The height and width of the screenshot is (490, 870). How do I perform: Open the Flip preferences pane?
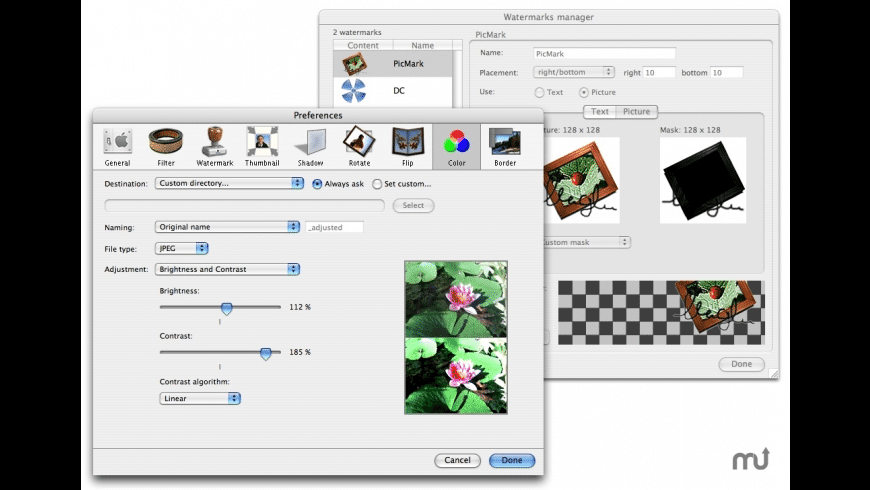click(x=408, y=147)
